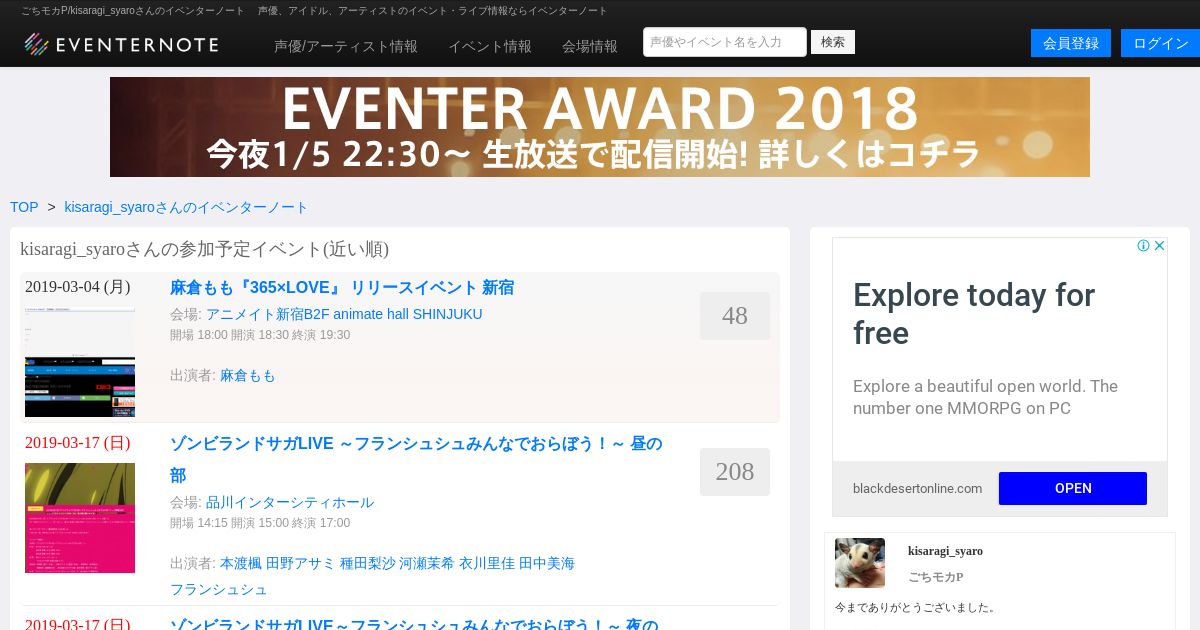Click the 'Explore today for free' ad headline
The height and width of the screenshot is (630, 1200).
pyautogui.click(x=974, y=314)
